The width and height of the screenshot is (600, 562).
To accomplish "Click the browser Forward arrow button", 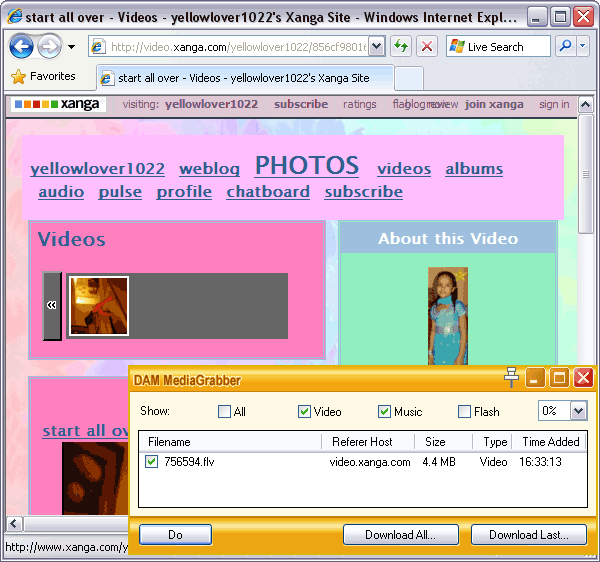I will (x=49, y=47).
